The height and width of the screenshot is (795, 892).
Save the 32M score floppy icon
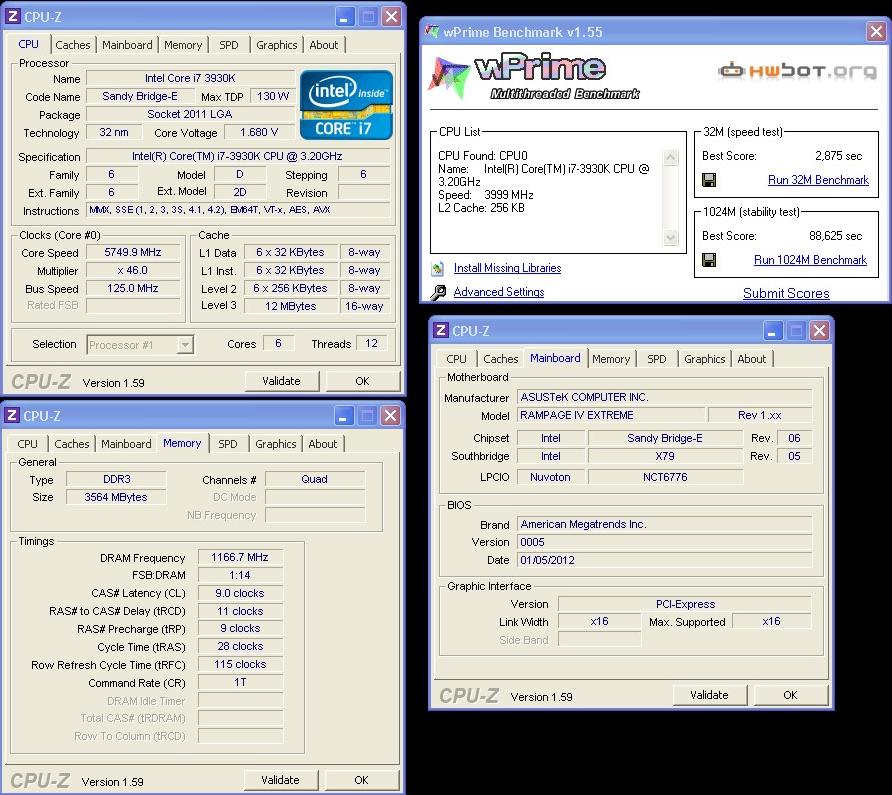709,180
